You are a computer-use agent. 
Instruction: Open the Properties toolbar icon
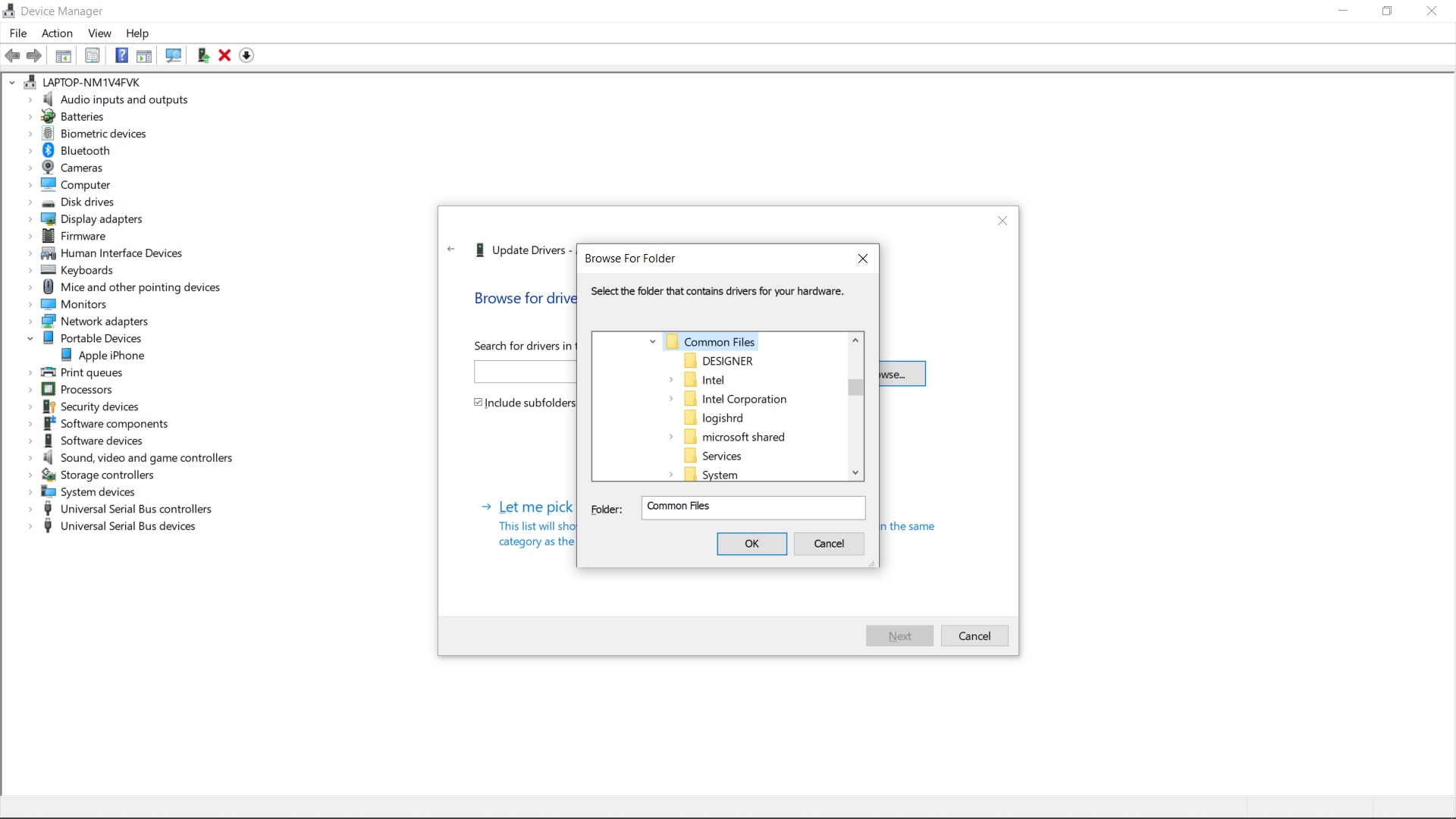click(93, 55)
